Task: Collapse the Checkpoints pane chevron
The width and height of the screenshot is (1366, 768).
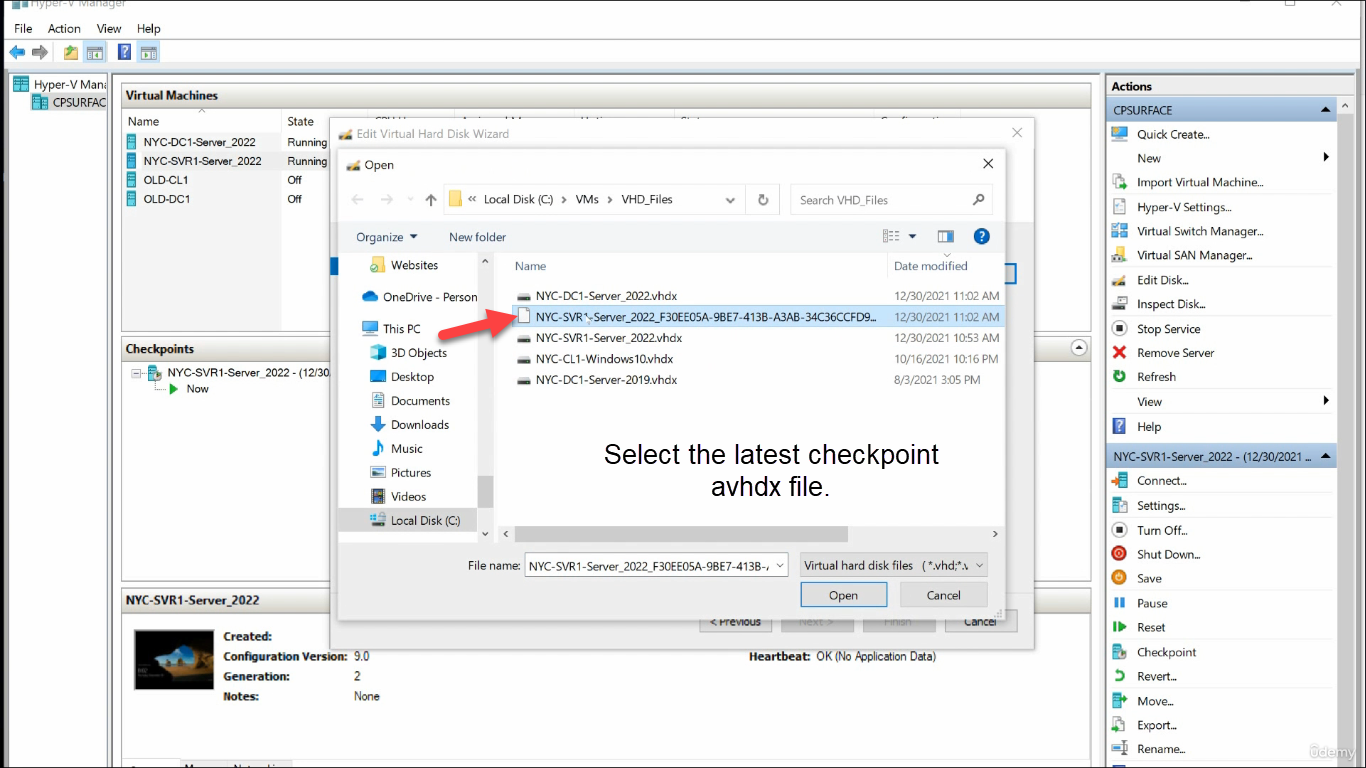Action: tap(1079, 348)
